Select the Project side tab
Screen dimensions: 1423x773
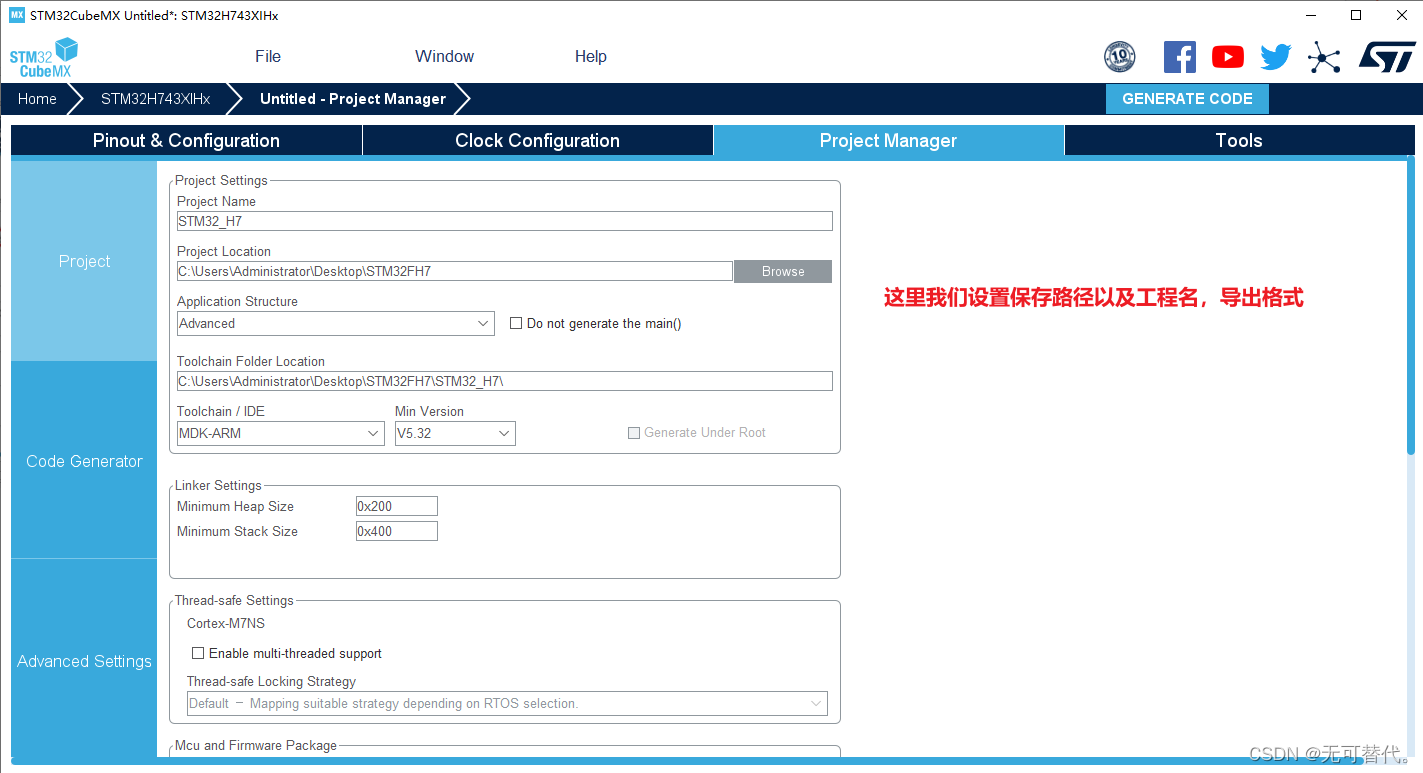pos(84,261)
